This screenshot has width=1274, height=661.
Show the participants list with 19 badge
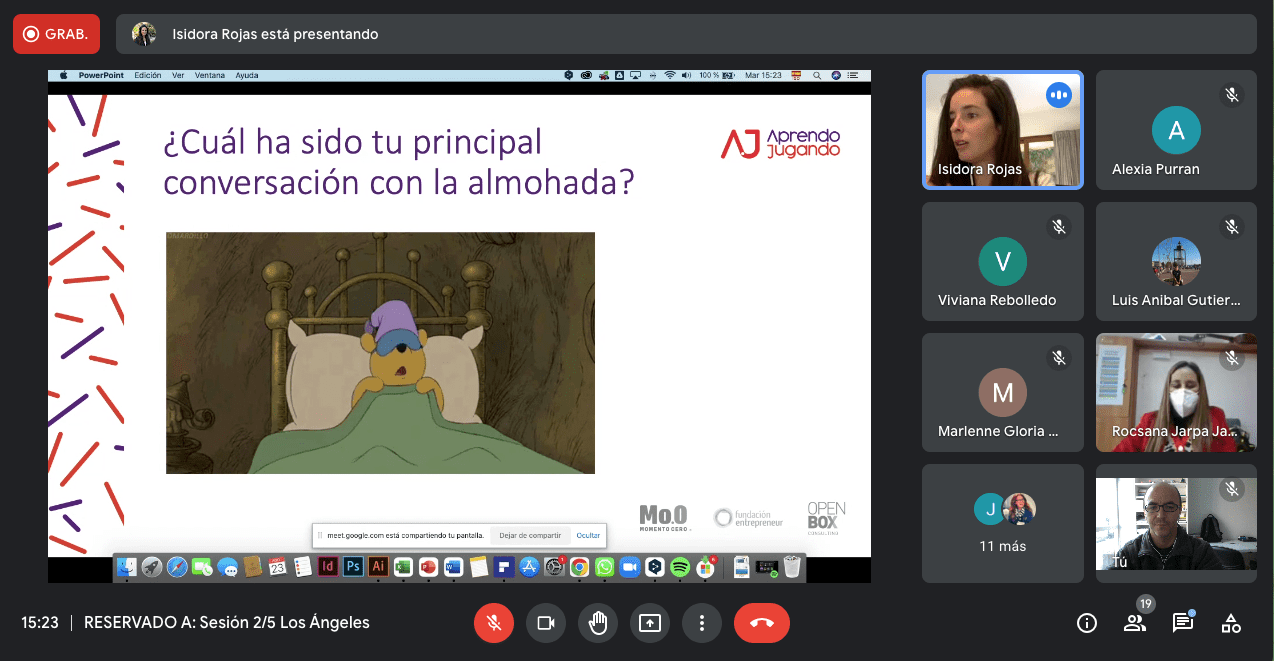(x=1135, y=622)
